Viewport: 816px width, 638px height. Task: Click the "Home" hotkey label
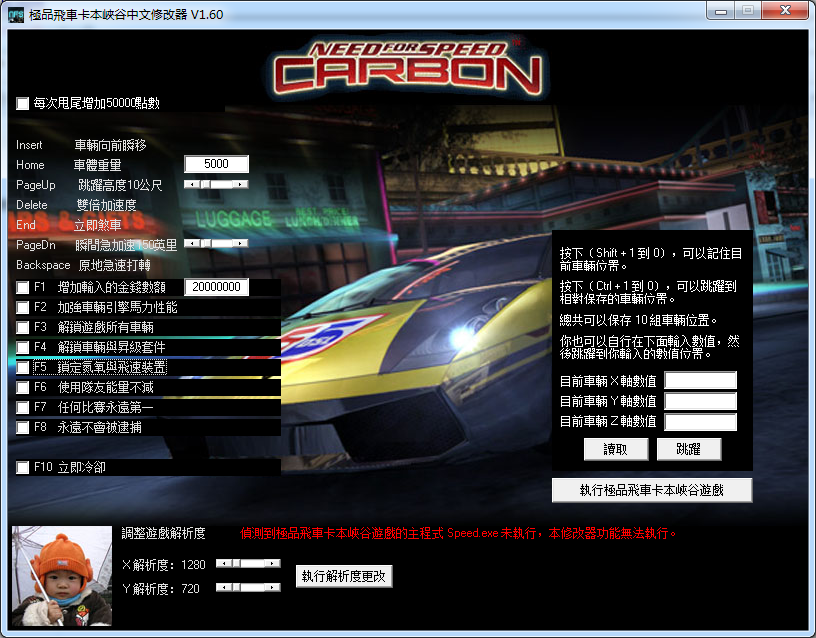[x=30, y=165]
